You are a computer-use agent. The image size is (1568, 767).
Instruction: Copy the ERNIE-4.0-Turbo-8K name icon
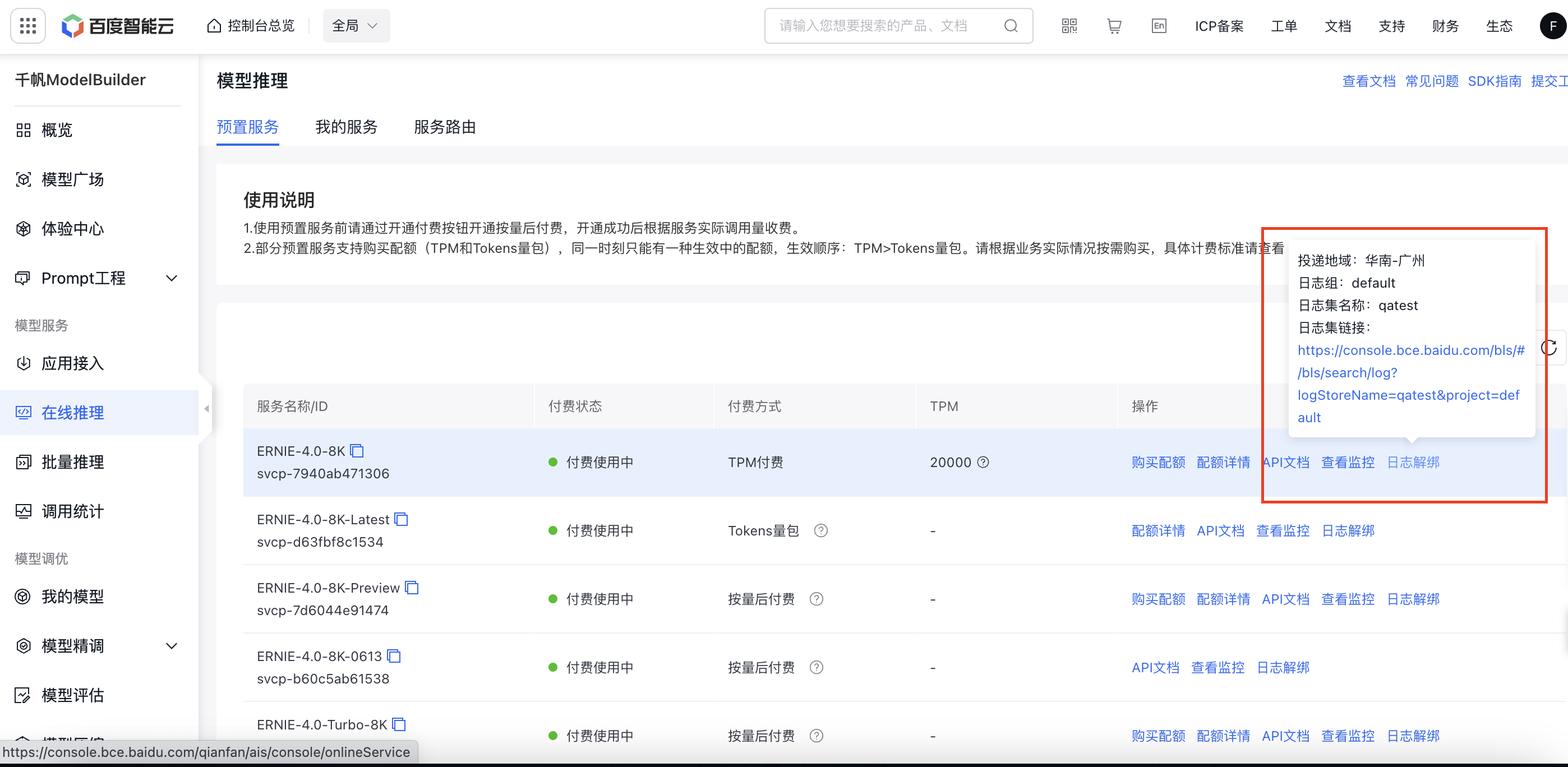(399, 724)
